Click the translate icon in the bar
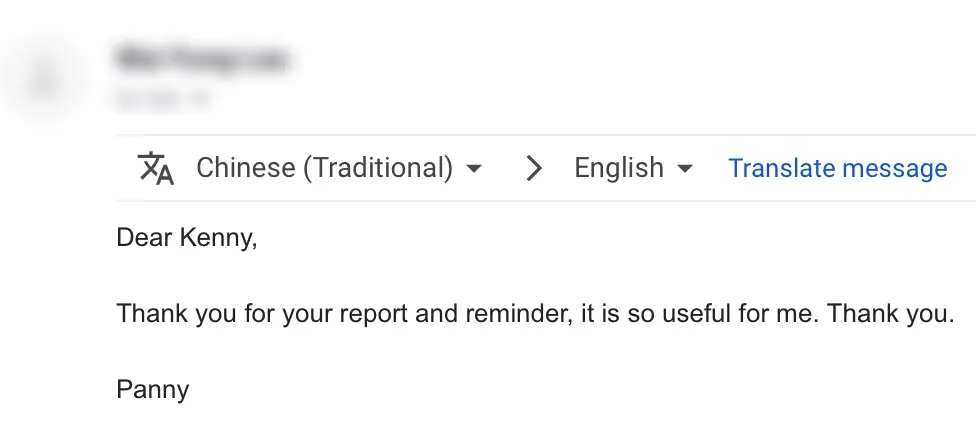The height and width of the screenshot is (426, 976). (155, 168)
